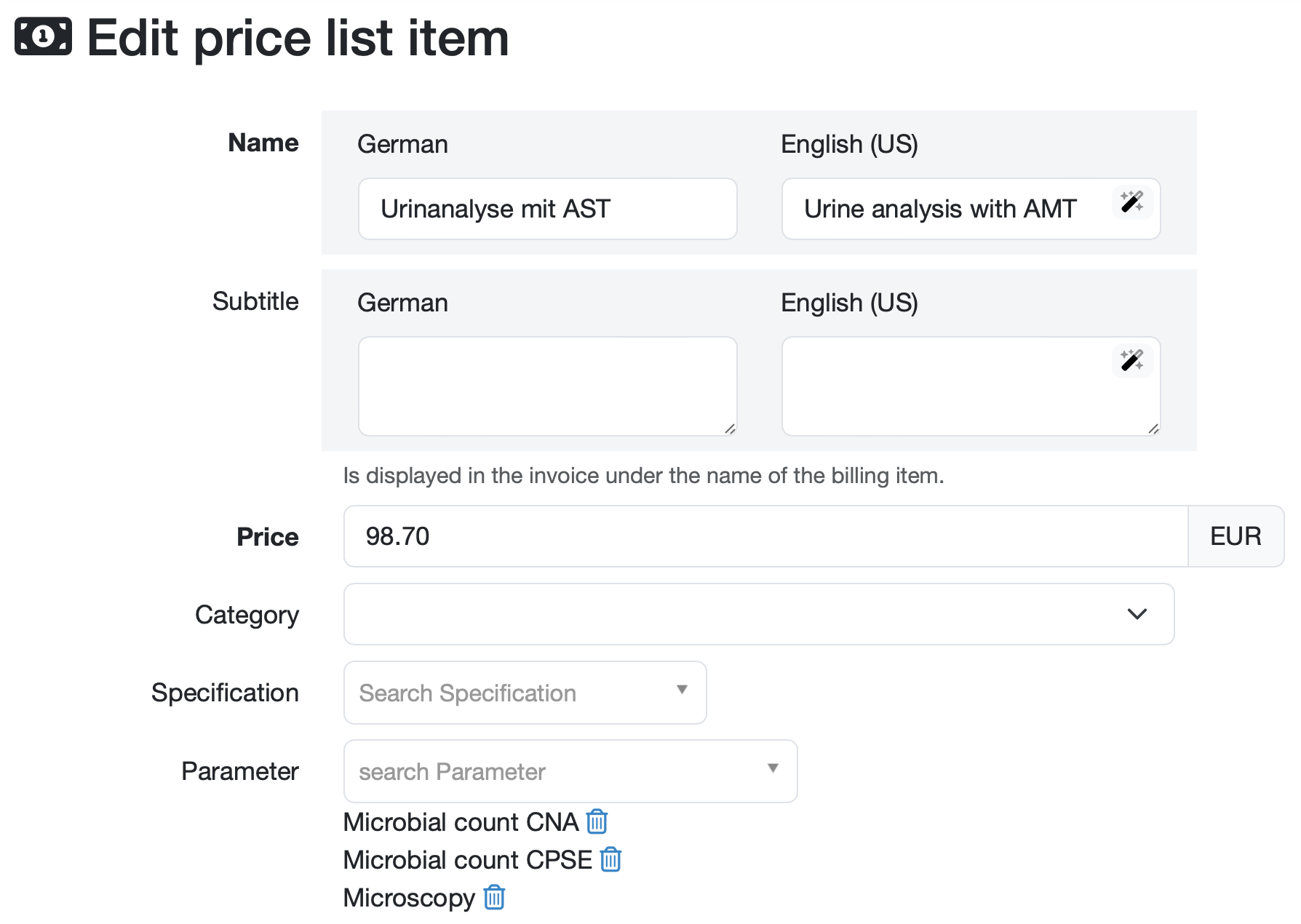Expand the Category dropdown
1301x924 pixels.
pos(1137,614)
